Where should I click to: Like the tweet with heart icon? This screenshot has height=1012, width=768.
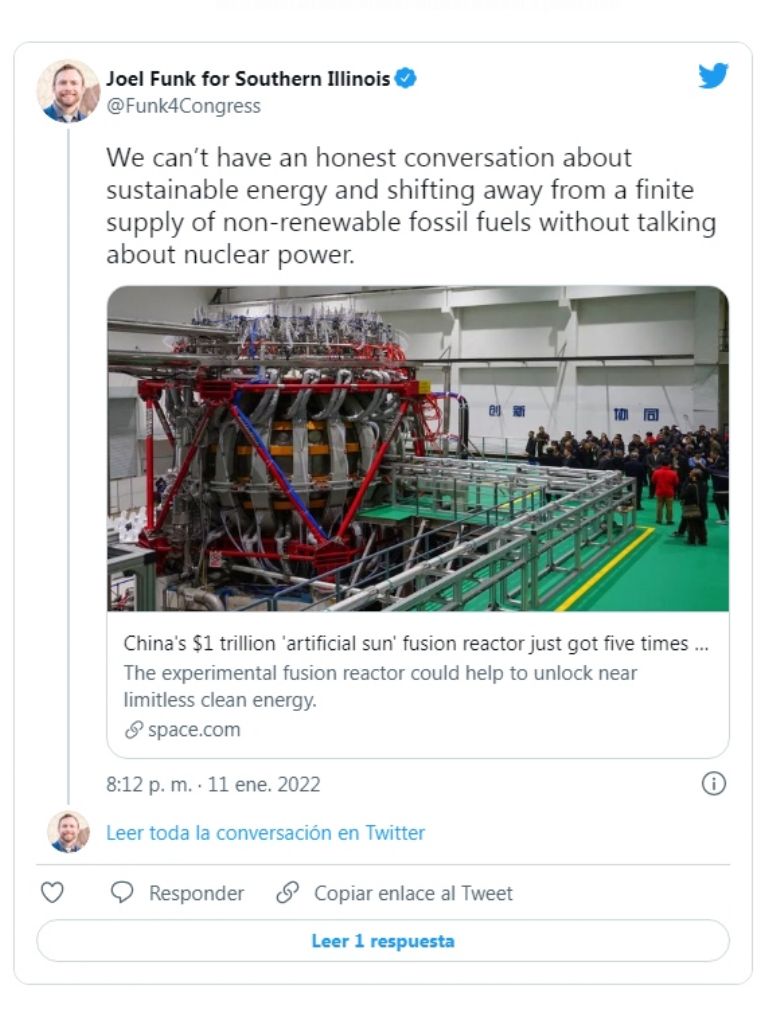click(x=52, y=893)
